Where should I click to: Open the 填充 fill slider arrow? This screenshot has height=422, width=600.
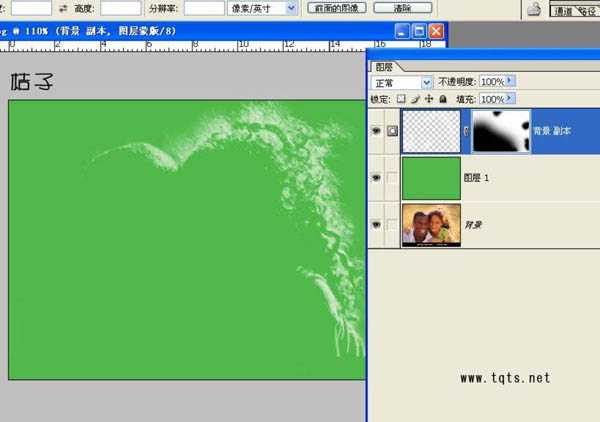point(510,98)
